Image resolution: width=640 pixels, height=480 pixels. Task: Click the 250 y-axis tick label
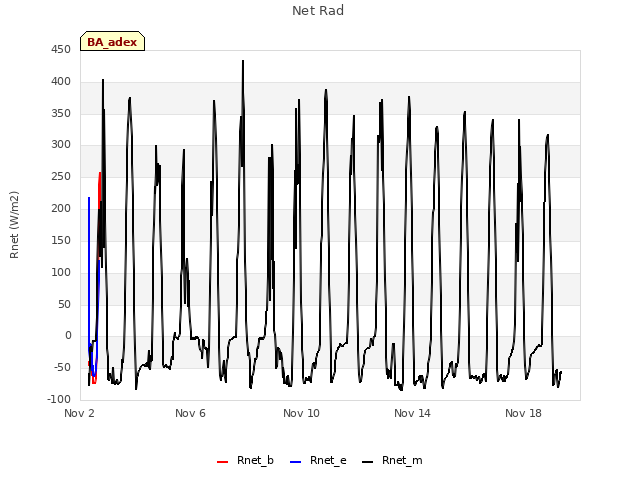click(61, 177)
